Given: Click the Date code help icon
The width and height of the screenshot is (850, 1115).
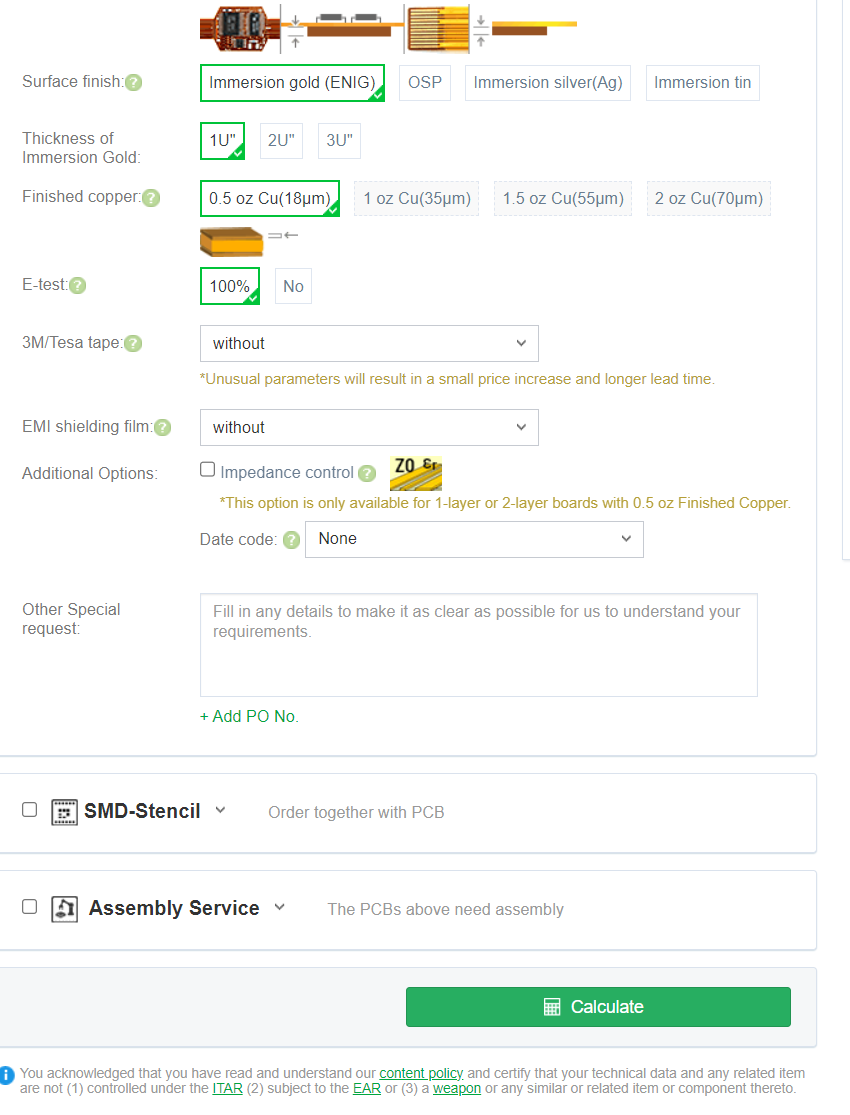Looking at the screenshot, I should (x=291, y=540).
